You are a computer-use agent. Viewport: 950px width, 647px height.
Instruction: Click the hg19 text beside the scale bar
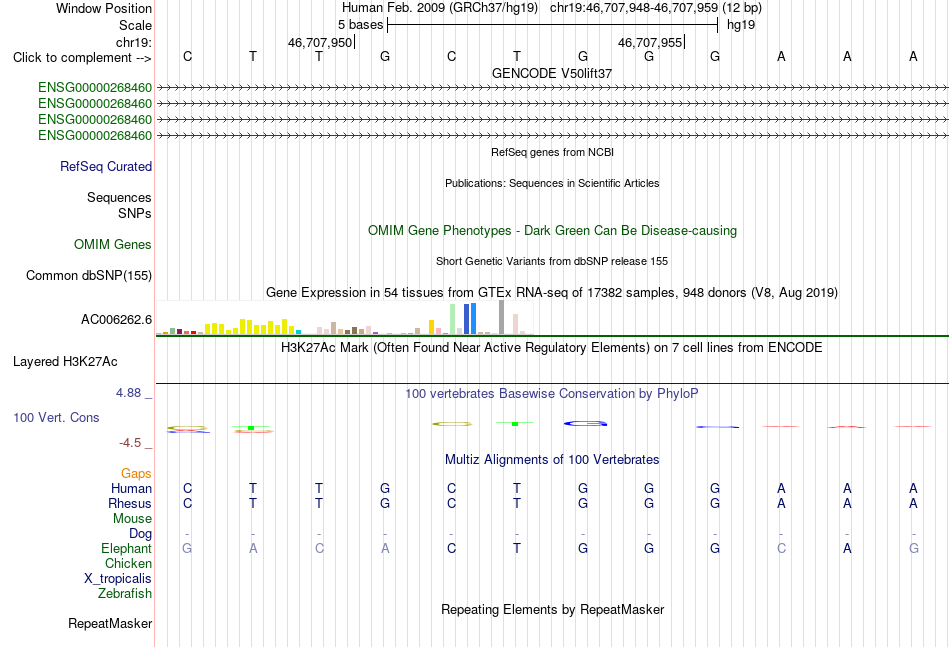tap(741, 25)
